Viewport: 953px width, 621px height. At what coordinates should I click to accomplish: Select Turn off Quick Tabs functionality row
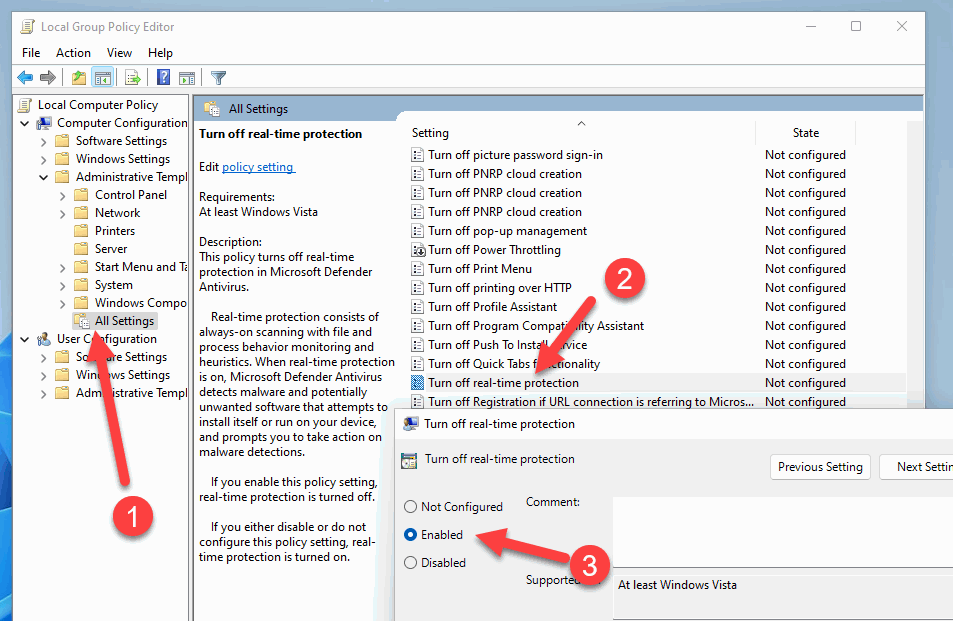click(x=658, y=364)
